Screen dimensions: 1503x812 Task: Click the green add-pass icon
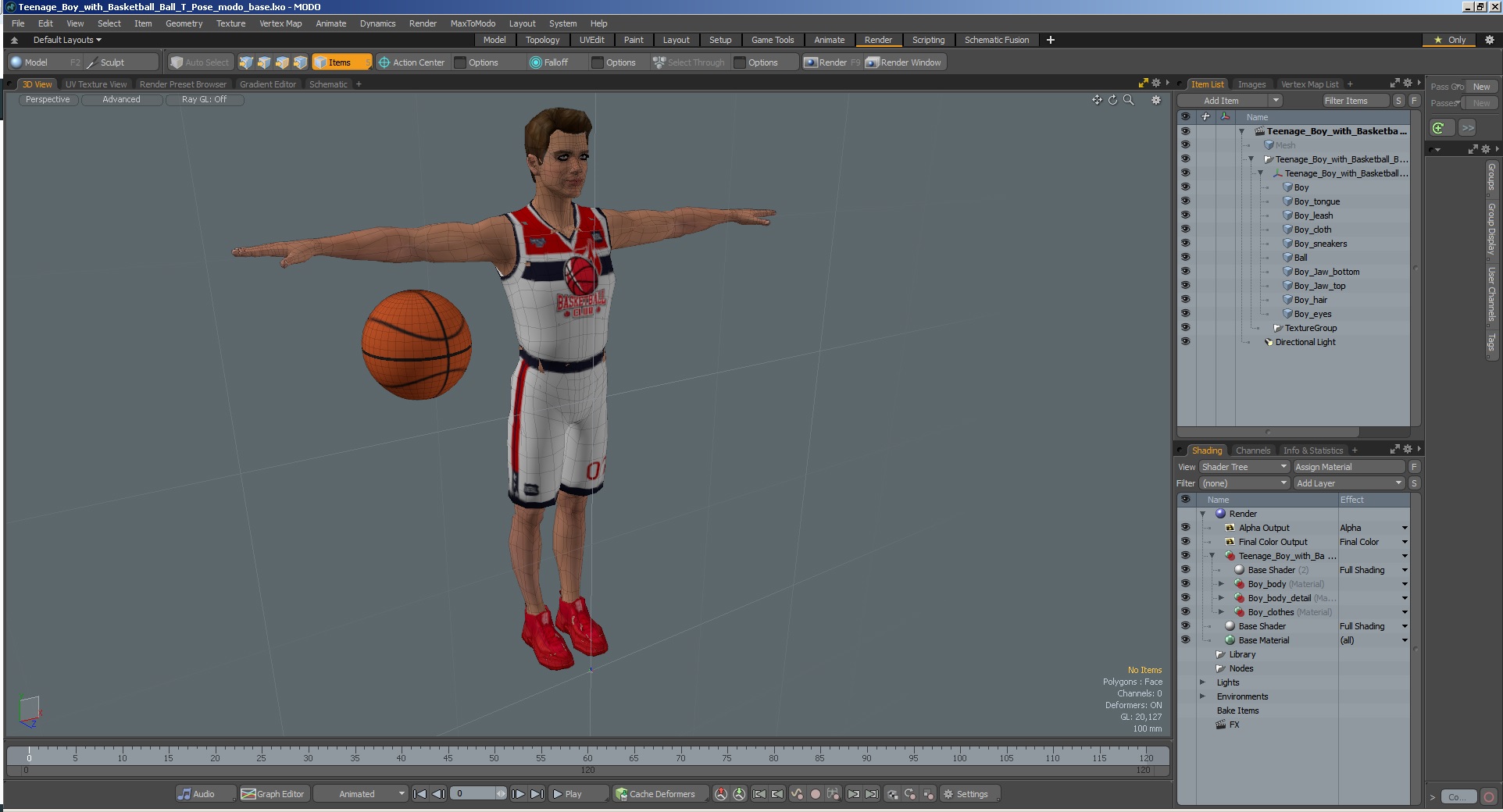pos(1440,128)
